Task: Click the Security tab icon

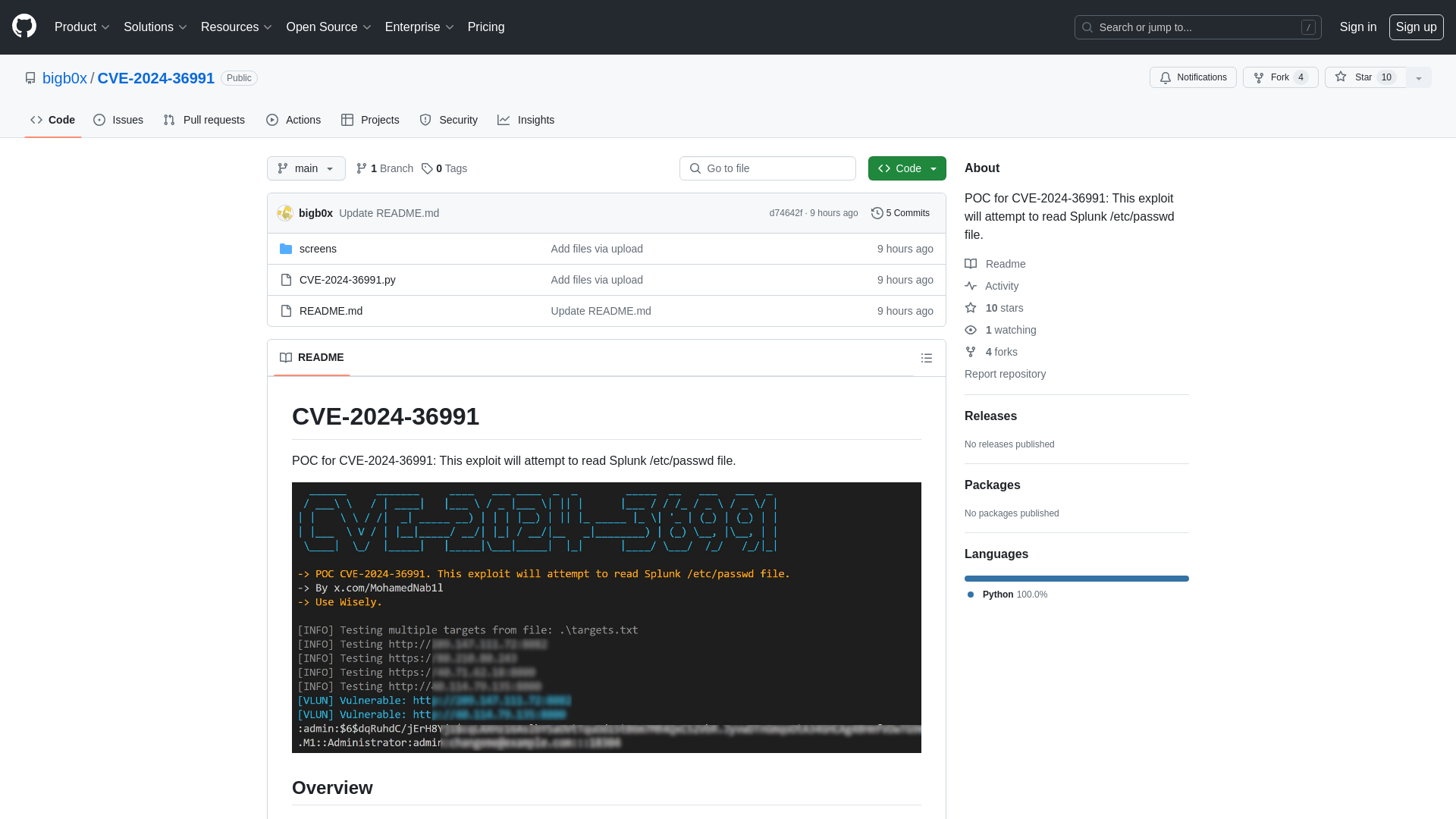Action: tap(425, 119)
